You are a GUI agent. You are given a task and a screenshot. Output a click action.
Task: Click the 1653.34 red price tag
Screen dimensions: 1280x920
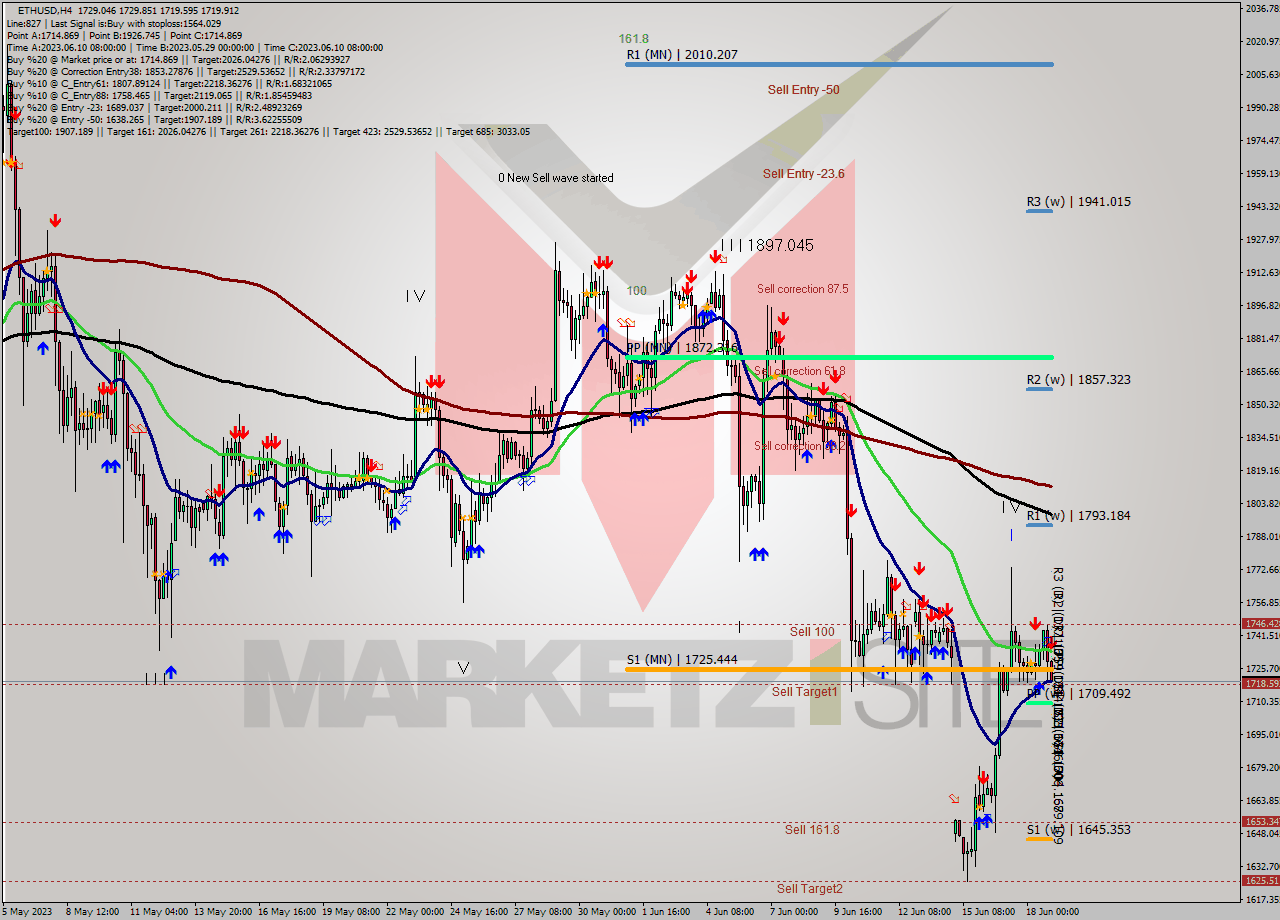pos(1260,822)
